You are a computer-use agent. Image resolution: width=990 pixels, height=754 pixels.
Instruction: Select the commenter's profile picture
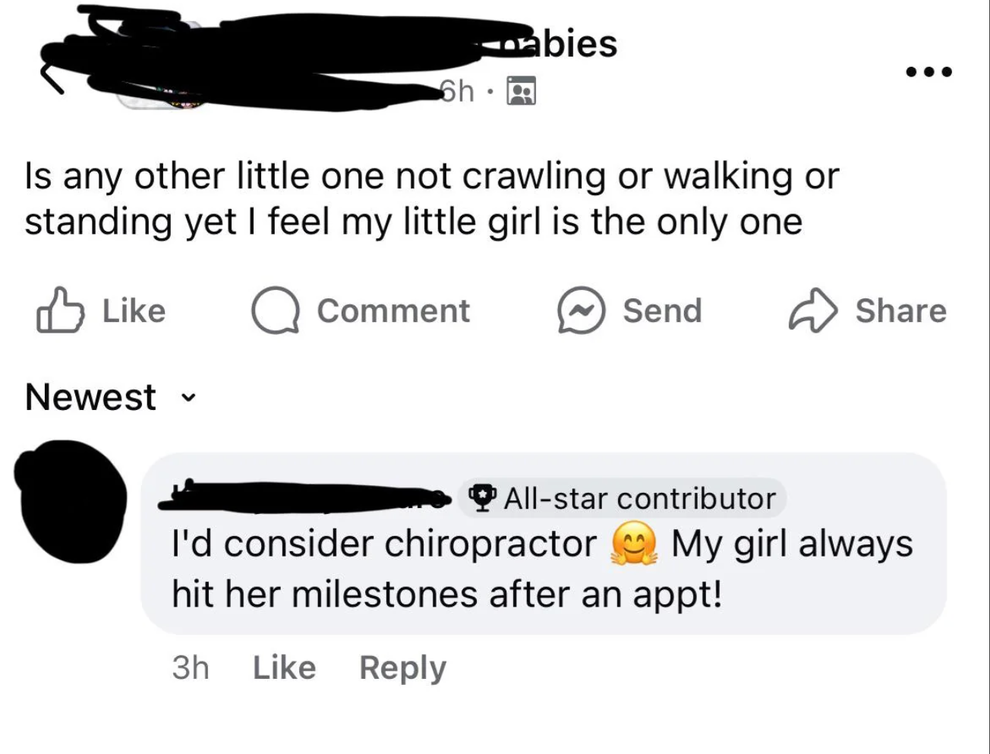point(70,500)
